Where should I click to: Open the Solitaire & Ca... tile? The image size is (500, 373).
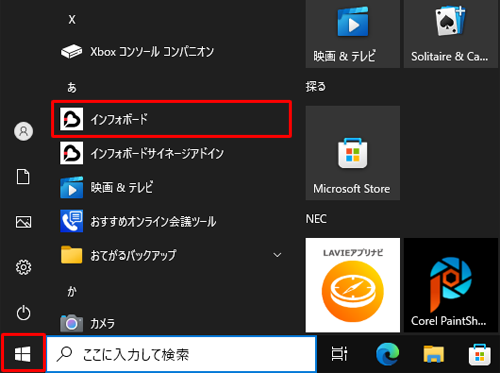pos(451,34)
